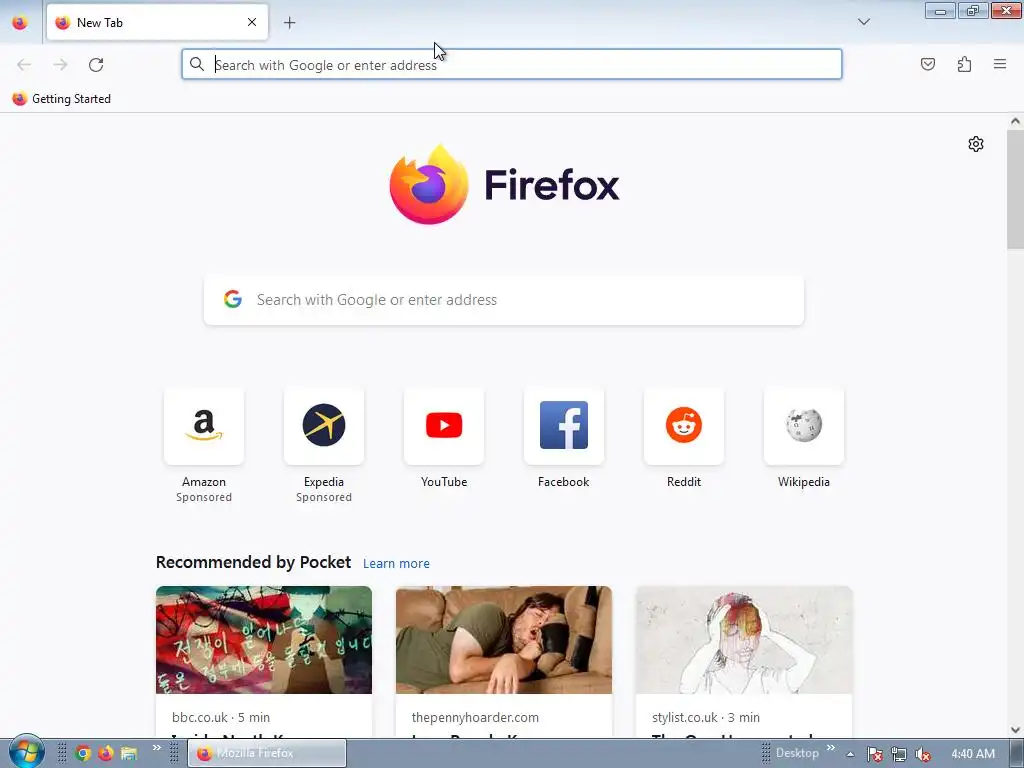Click the muted volume tray icon
Image resolution: width=1024 pixels, height=768 pixels.
coord(923,754)
